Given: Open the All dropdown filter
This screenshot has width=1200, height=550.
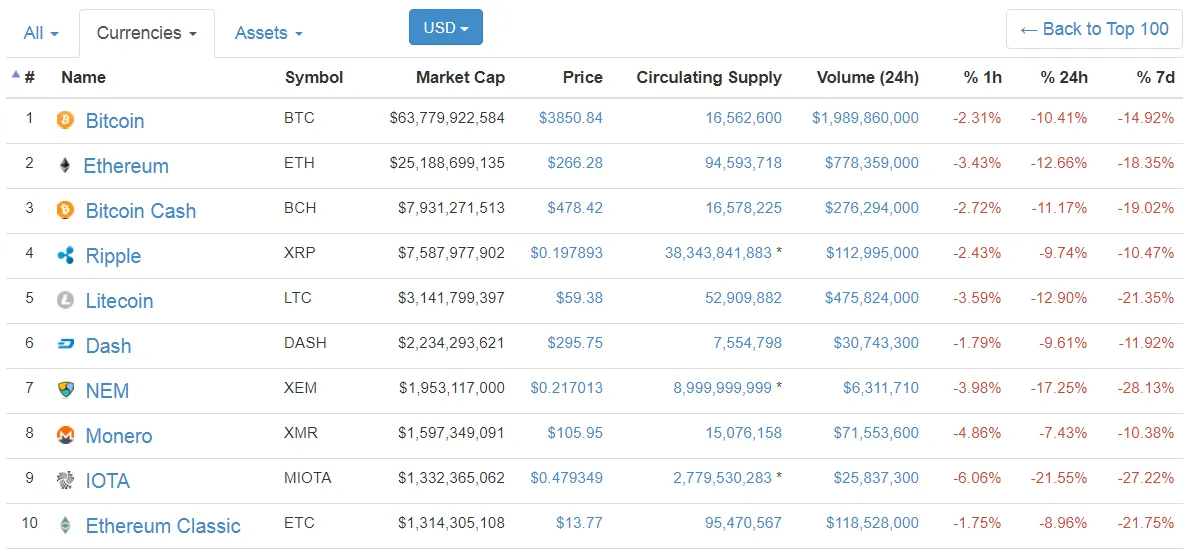Looking at the screenshot, I should click(x=41, y=33).
